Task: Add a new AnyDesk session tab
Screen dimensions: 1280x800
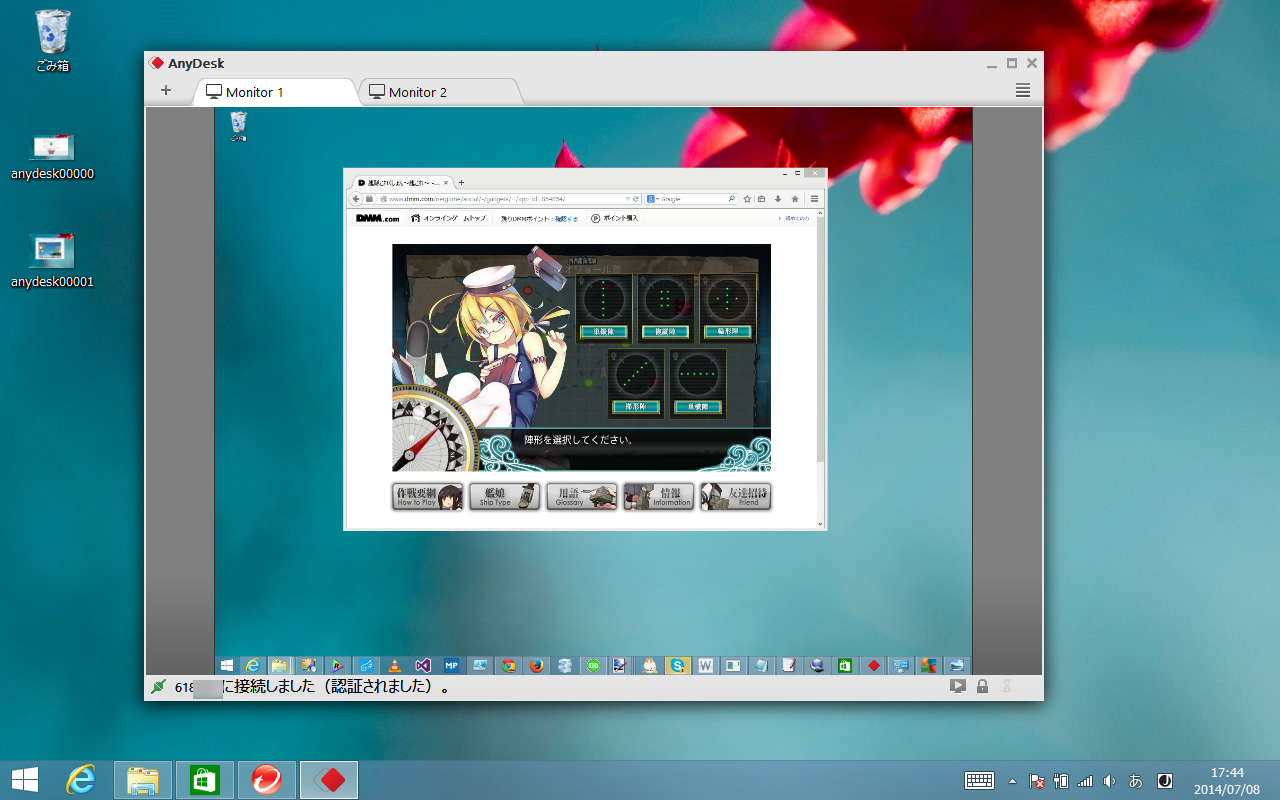Action: click(x=166, y=91)
